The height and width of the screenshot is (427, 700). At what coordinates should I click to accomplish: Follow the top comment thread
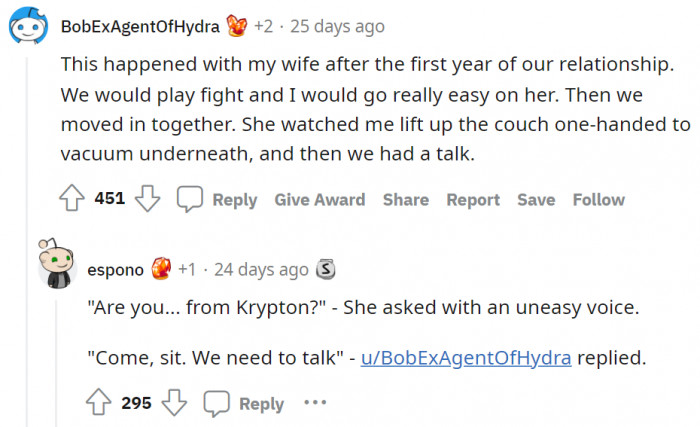599,199
